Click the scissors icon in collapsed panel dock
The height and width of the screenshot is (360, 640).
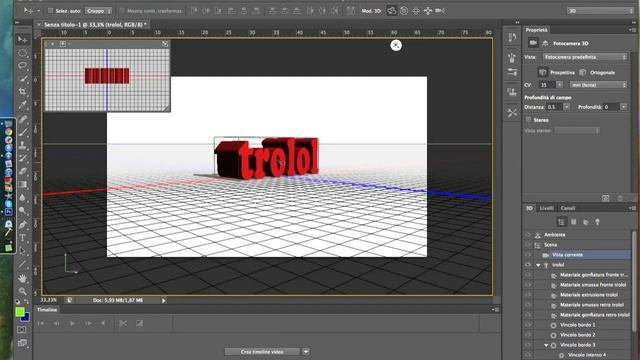point(512,113)
